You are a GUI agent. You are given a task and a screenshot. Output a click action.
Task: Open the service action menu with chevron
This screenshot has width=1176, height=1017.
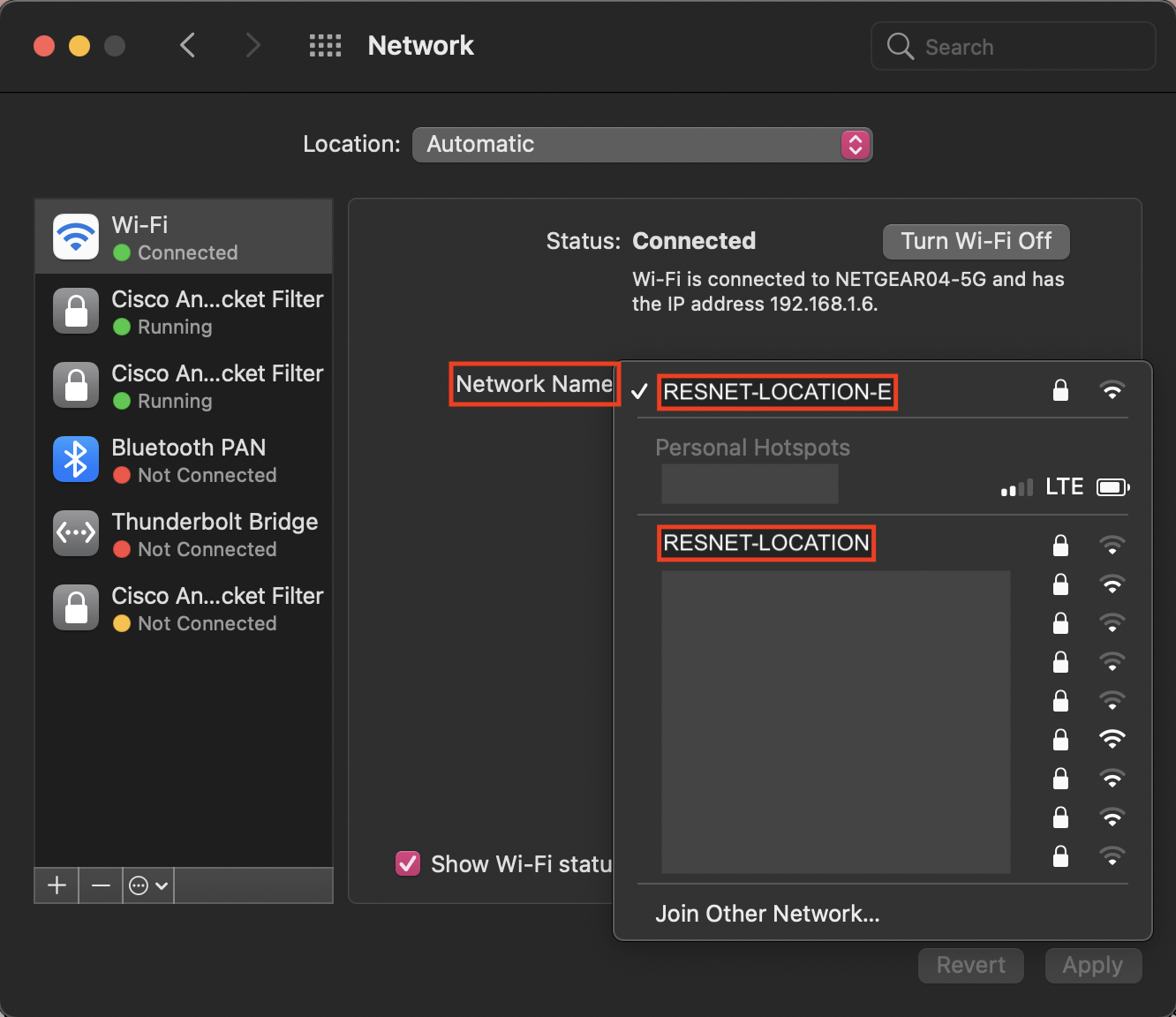(148, 885)
